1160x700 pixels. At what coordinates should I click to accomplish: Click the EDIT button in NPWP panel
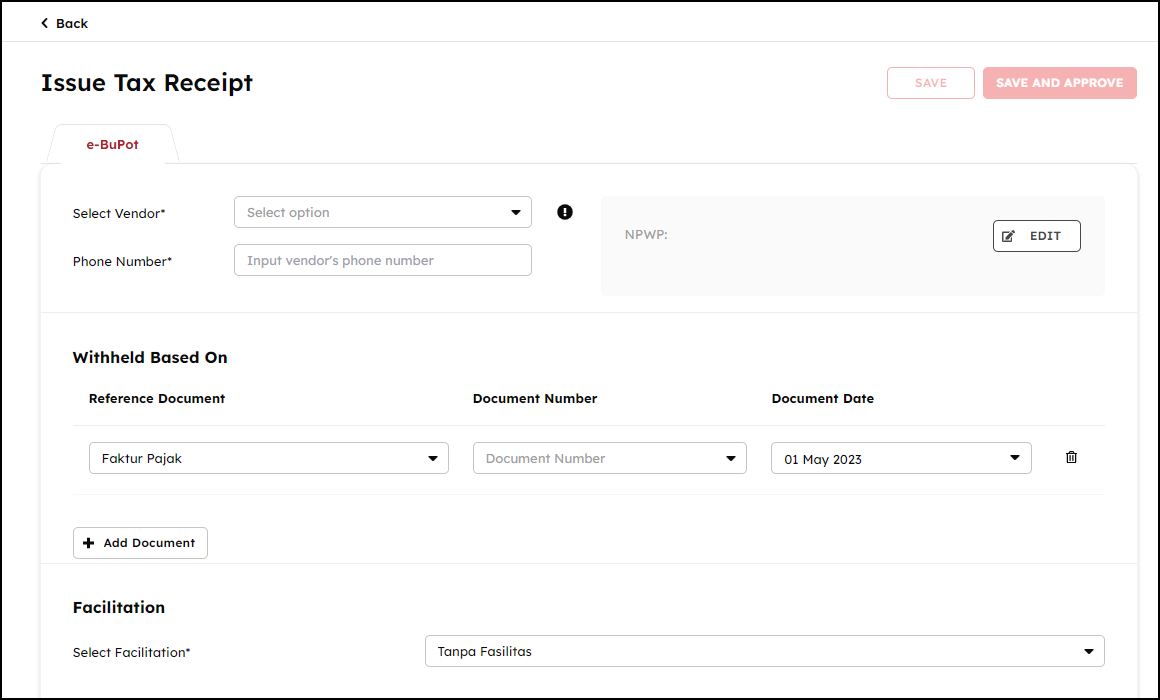point(1036,236)
